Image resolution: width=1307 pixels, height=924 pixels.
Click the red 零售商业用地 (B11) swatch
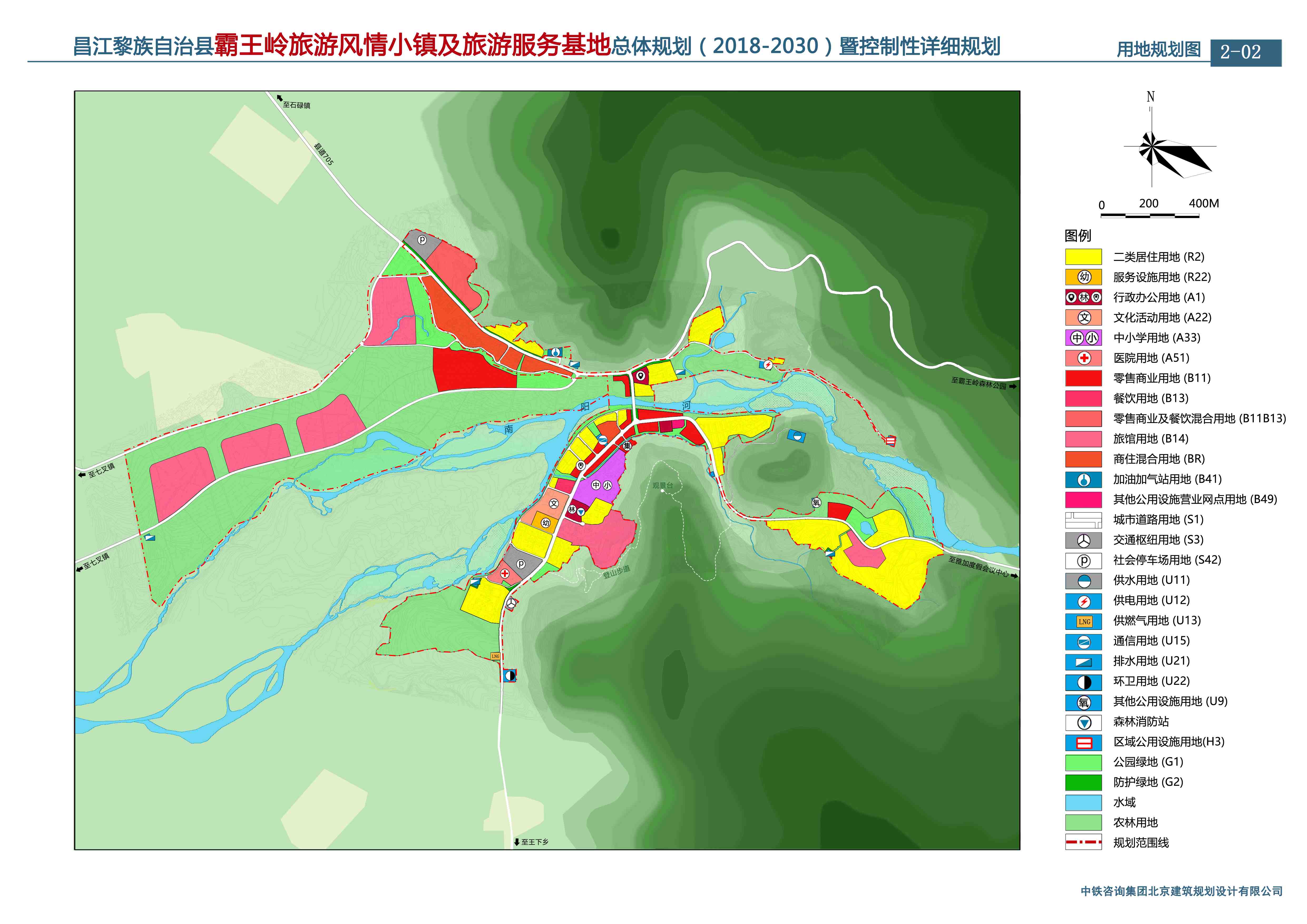coord(1084,378)
